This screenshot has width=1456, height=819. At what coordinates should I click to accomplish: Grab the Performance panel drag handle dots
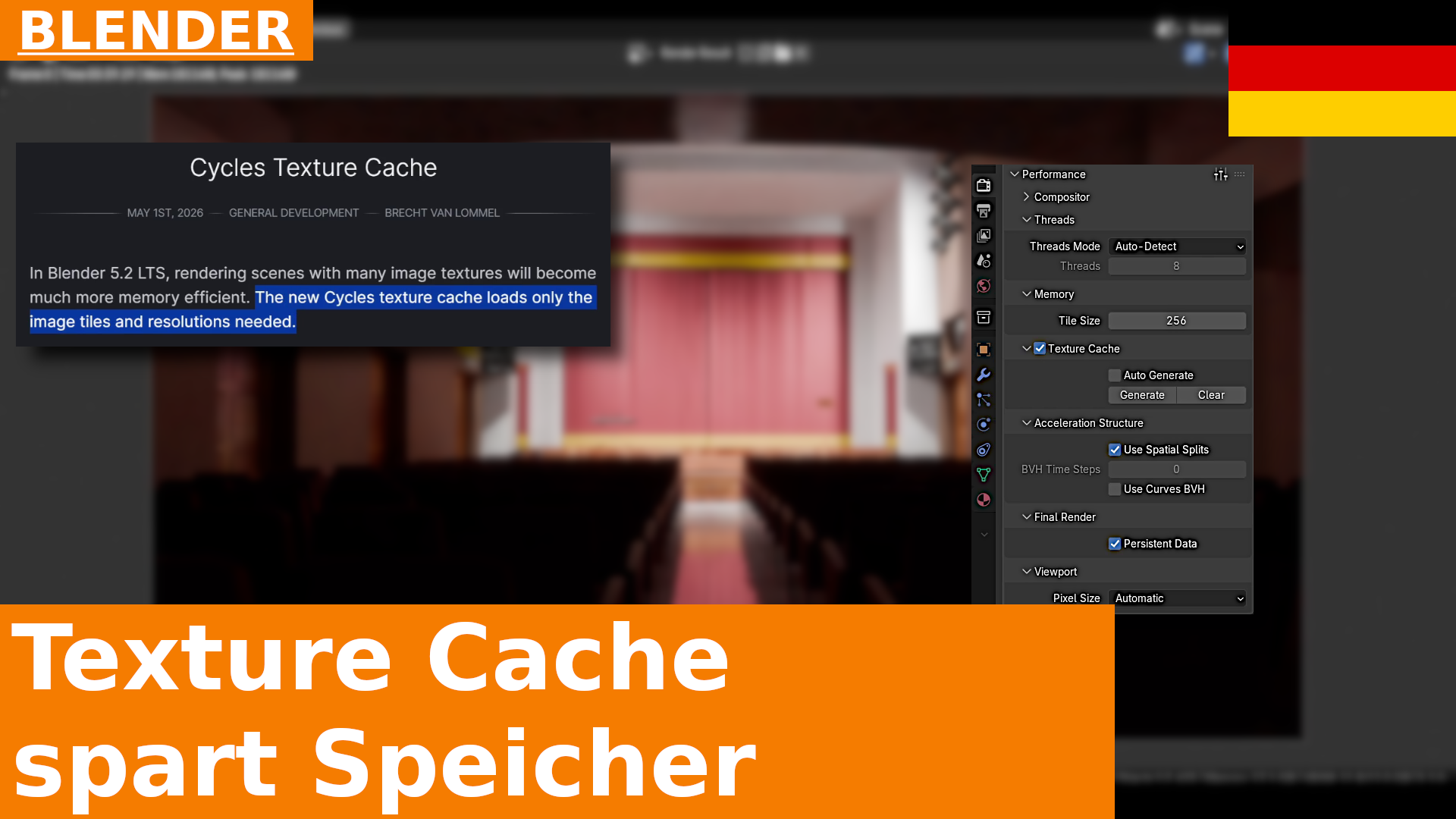click(x=1240, y=174)
